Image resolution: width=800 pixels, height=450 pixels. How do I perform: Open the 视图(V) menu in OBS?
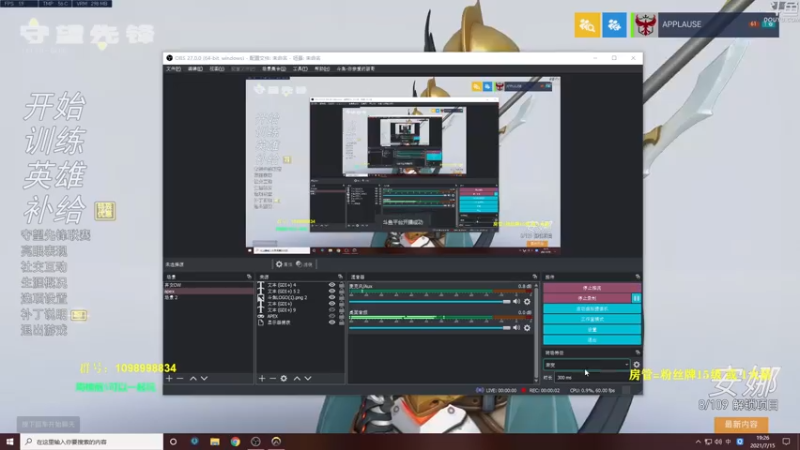[x=217, y=69]
